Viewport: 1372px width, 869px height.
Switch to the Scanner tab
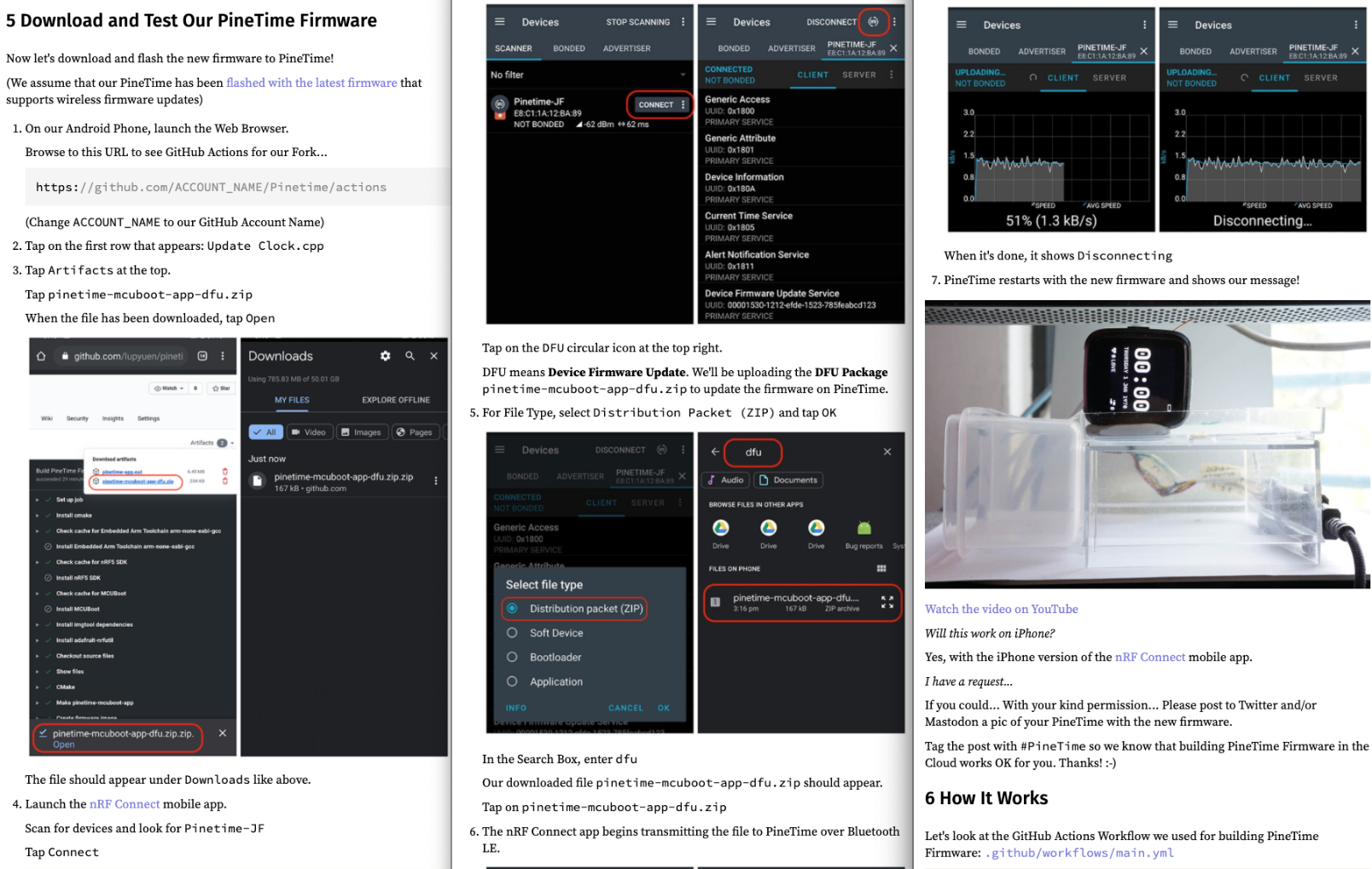click(x=514, y=49)
